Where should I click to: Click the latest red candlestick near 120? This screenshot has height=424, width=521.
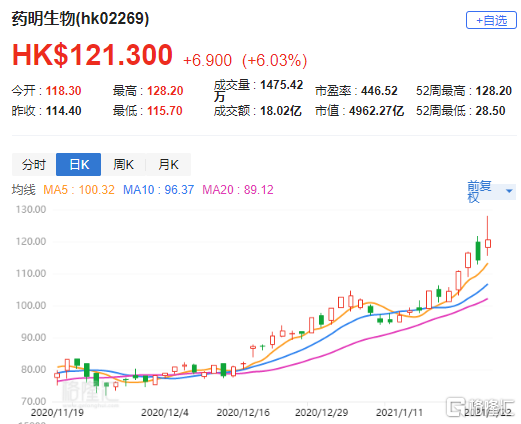[488, 243]
